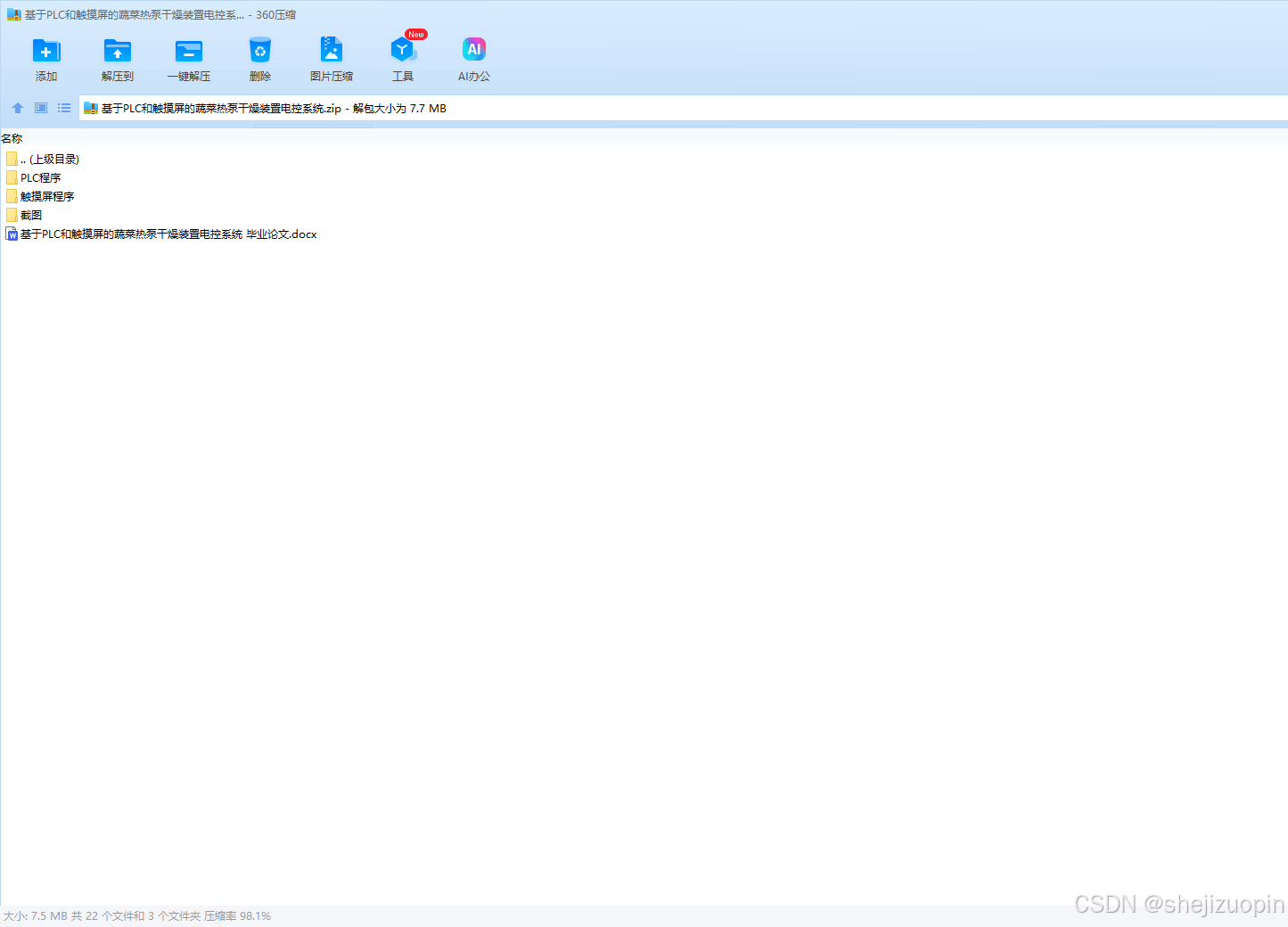Switch to large icon view mode

[41, 108]
